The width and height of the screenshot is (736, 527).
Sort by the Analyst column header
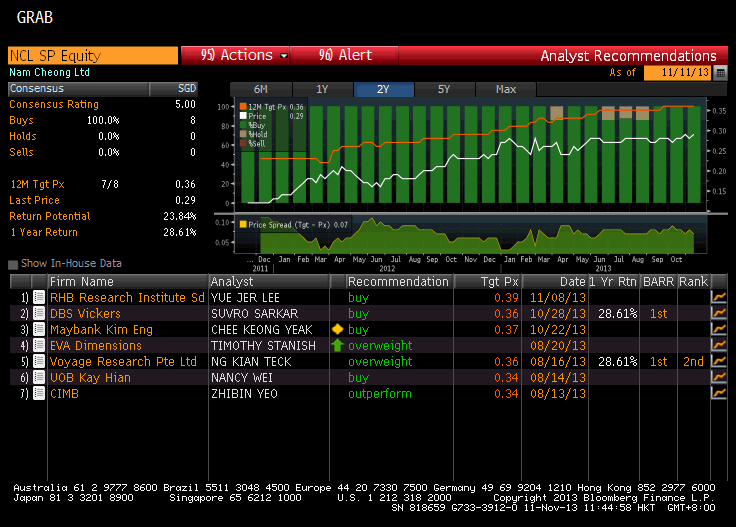pyautogui.click(x=268, y=282)
